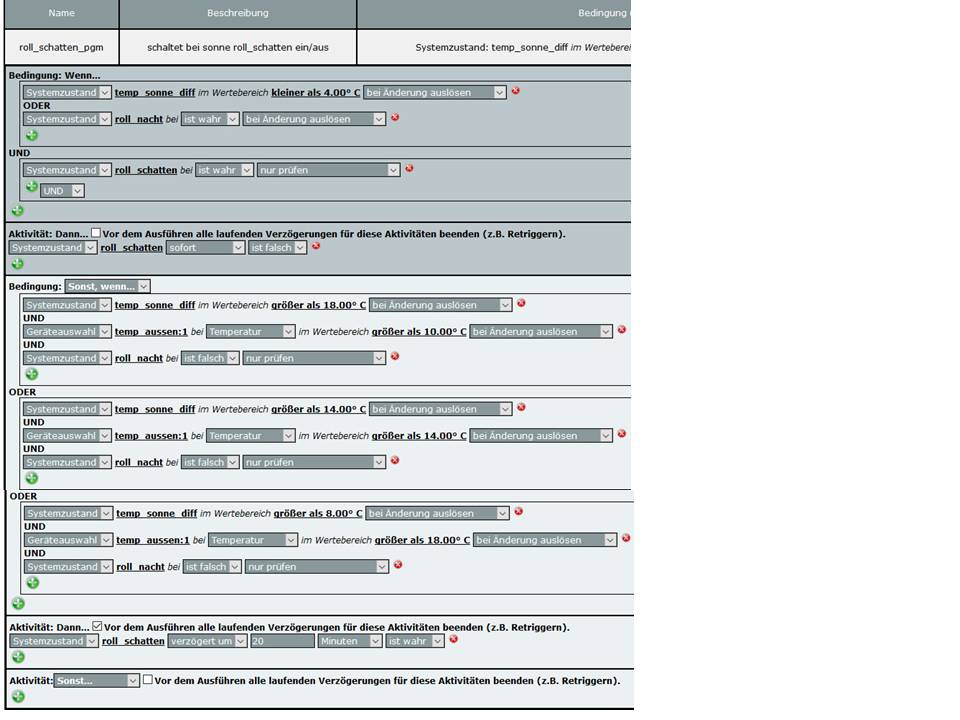
Task: Delete roll_schatten verzögert um 20 Minuten activity
Action: [454, 639]
